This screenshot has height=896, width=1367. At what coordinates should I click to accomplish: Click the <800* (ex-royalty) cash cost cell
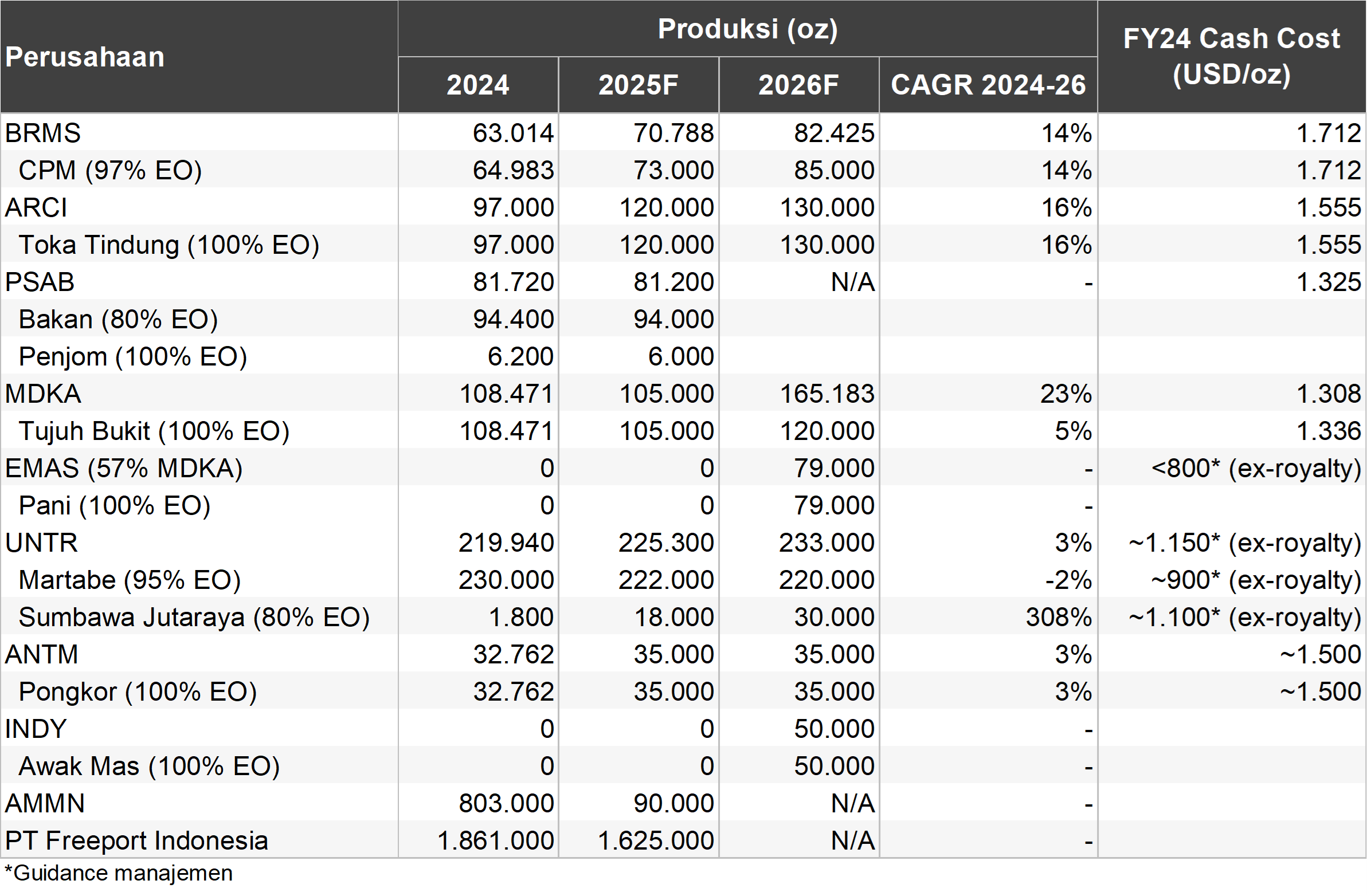point(1256,469)
